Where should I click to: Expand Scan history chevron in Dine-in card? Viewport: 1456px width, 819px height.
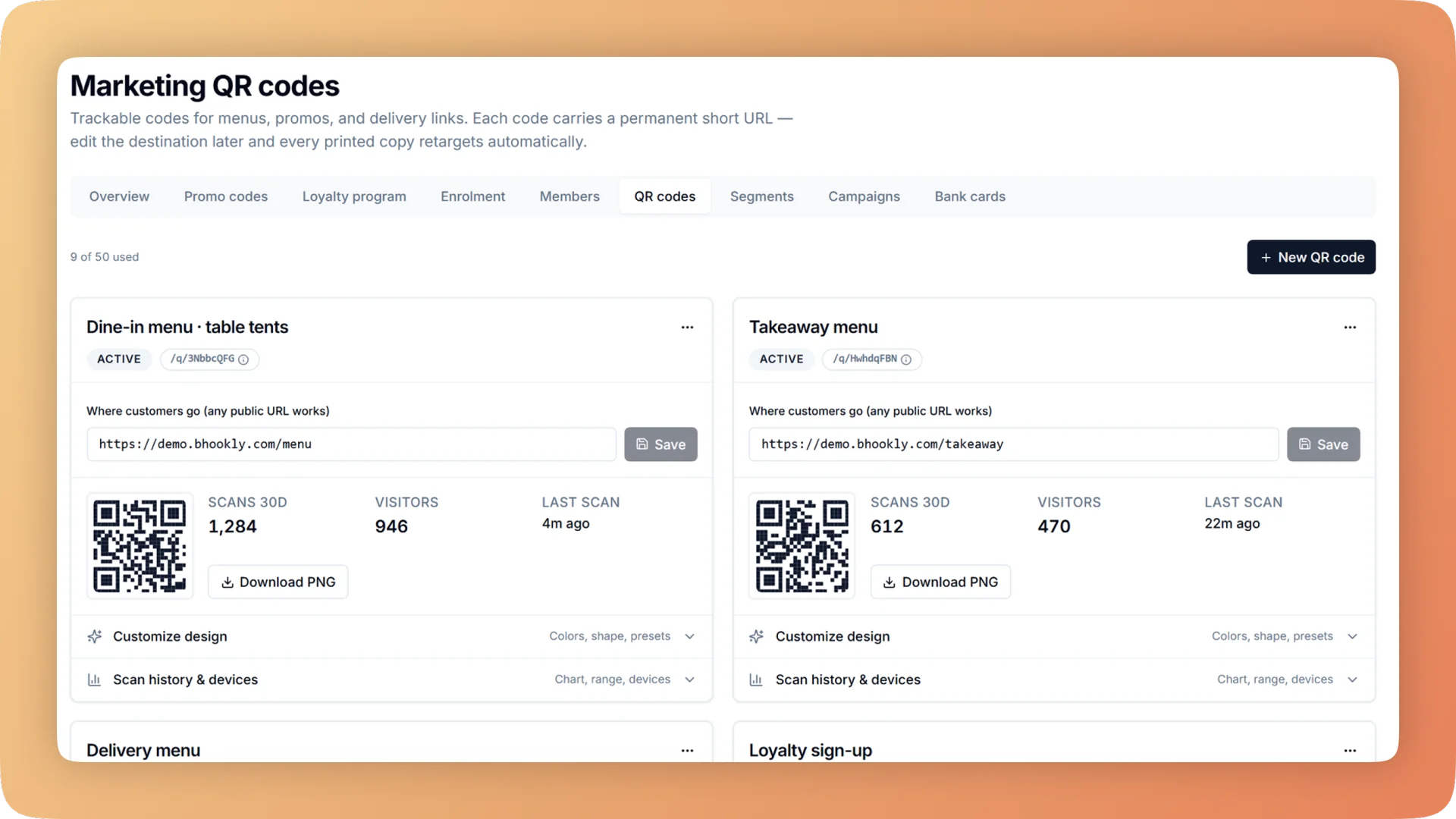pyautogui.click(x=689, y=679)
